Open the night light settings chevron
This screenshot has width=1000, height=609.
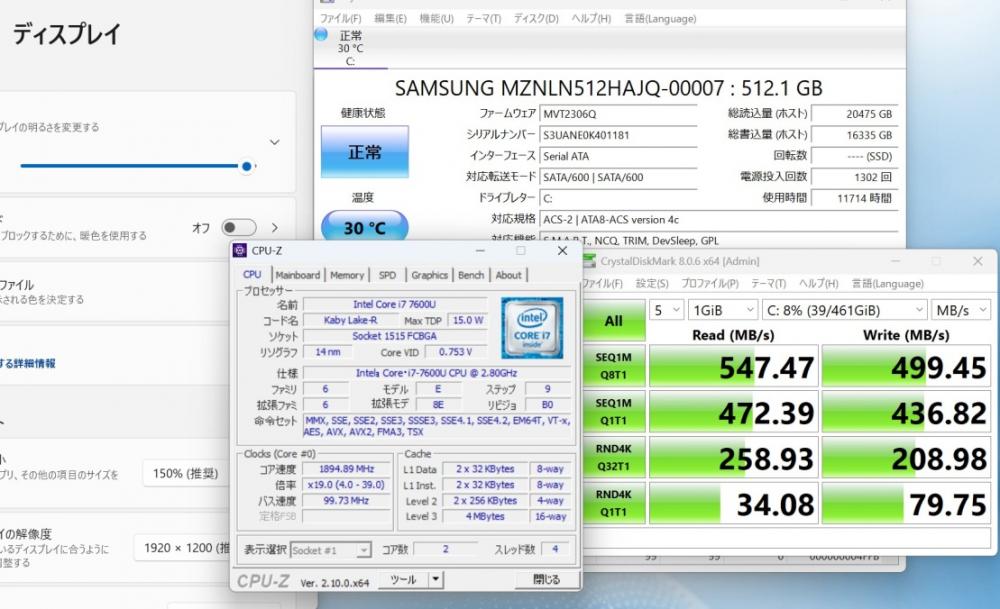click(275, 228)
